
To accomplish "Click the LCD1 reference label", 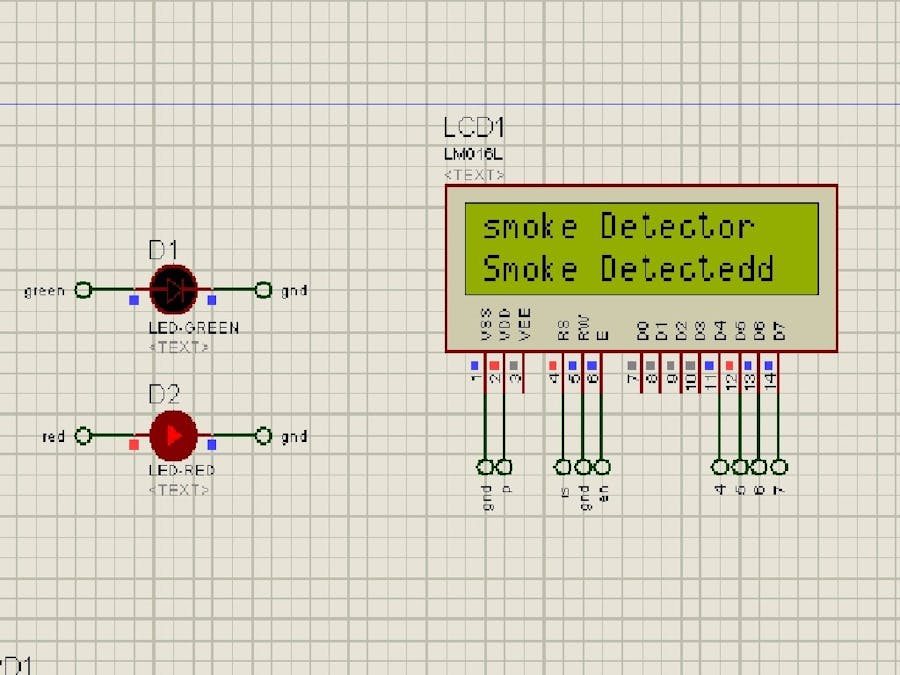I will pyautogui.click(x=475, y=128).
